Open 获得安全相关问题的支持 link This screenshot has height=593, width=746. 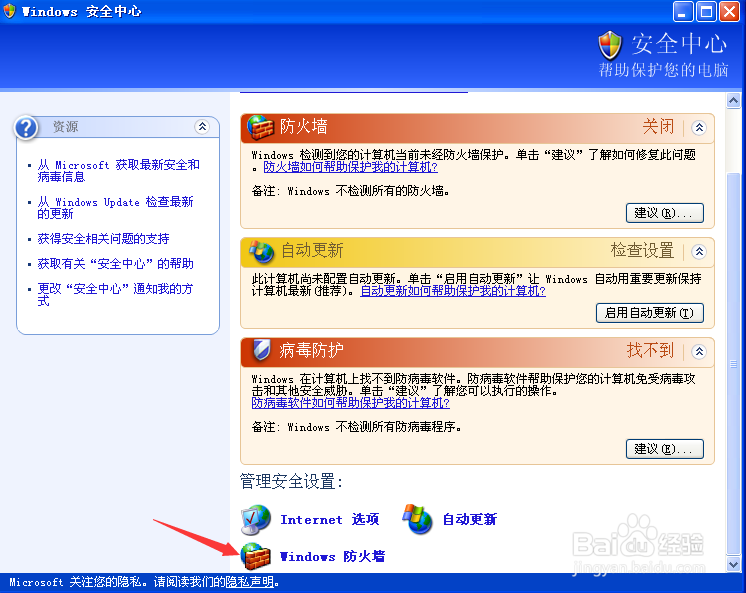[x=103, y=238]
